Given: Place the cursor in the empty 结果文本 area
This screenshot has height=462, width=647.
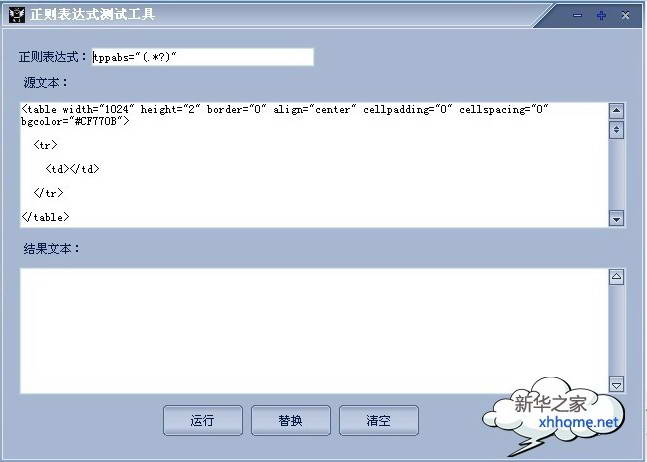Looking at the screenshot, I should coord(314,330).
